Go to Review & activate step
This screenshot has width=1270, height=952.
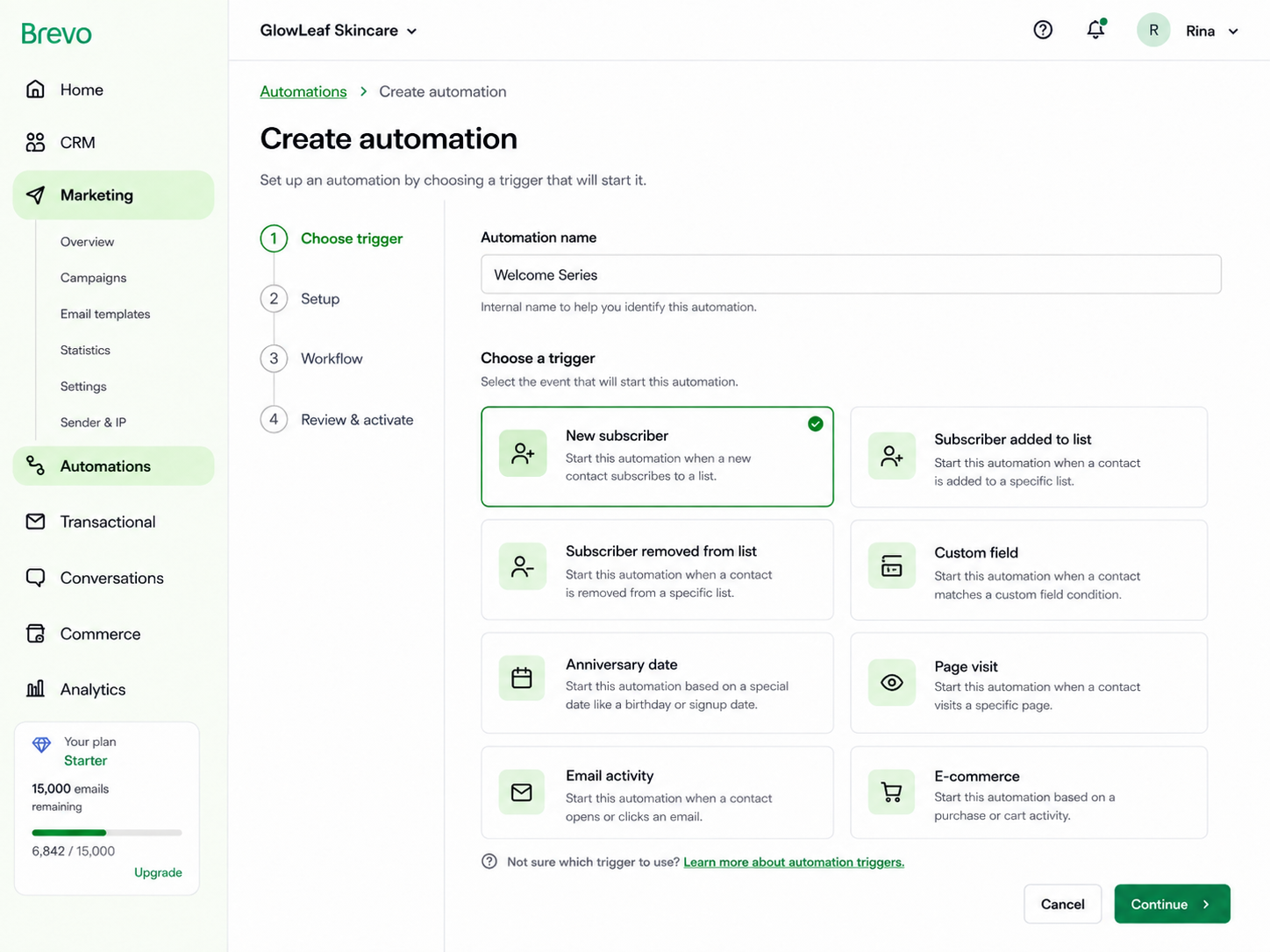click(x=337, y=420)
